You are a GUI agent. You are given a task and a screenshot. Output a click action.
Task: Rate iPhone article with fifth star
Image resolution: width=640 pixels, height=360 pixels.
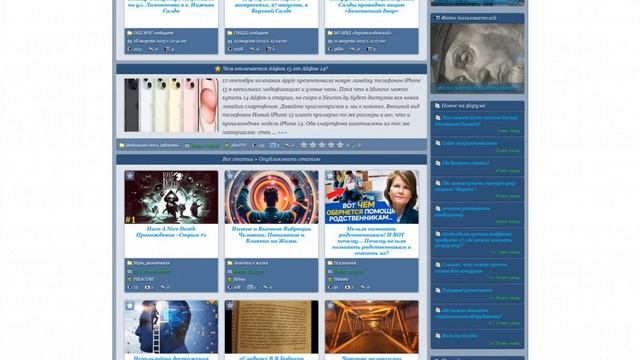coord(340,145)
